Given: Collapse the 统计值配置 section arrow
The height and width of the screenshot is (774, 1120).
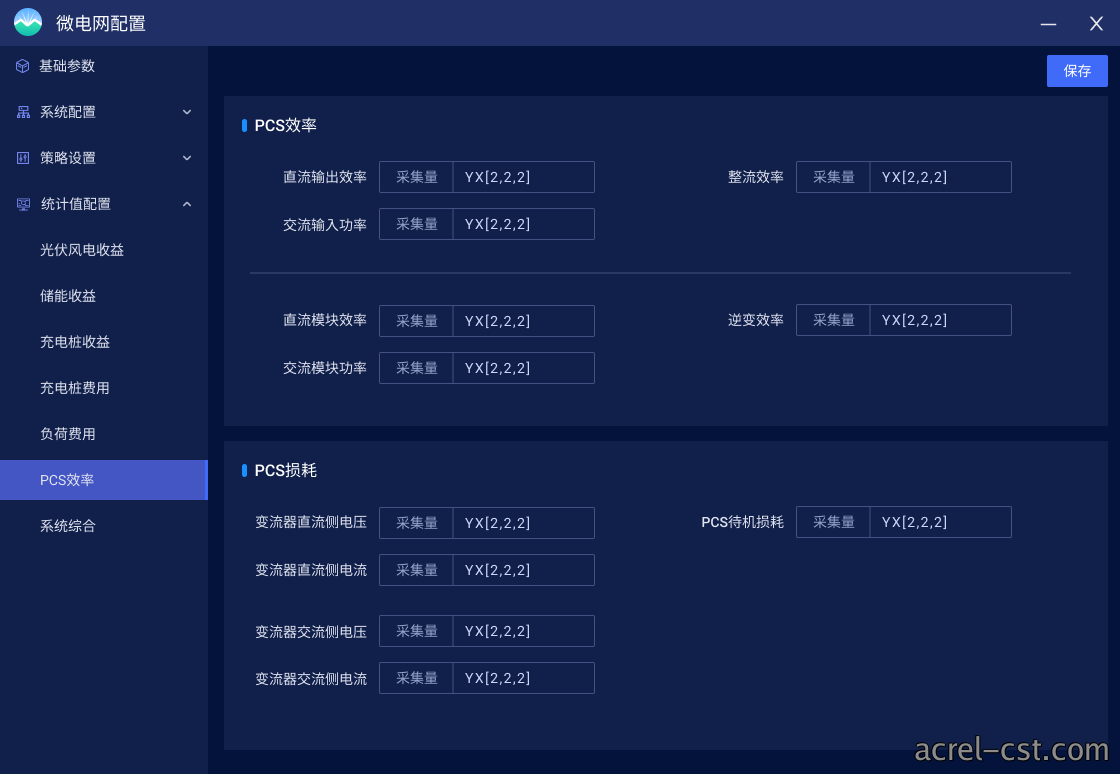Looking at the screenshot, I should tap(187, 204).
